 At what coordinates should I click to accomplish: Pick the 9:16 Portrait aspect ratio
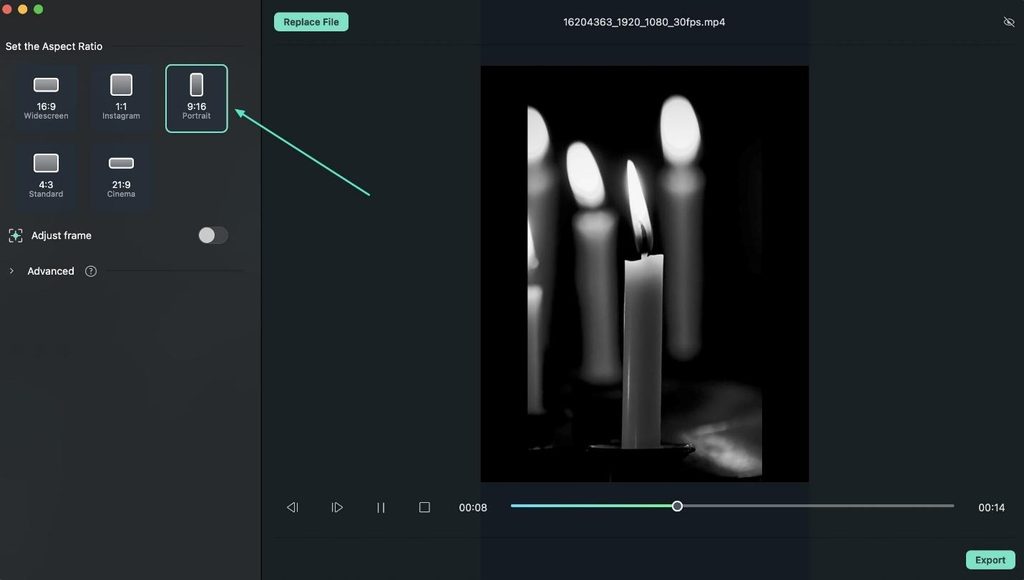(x=197, y=98)
